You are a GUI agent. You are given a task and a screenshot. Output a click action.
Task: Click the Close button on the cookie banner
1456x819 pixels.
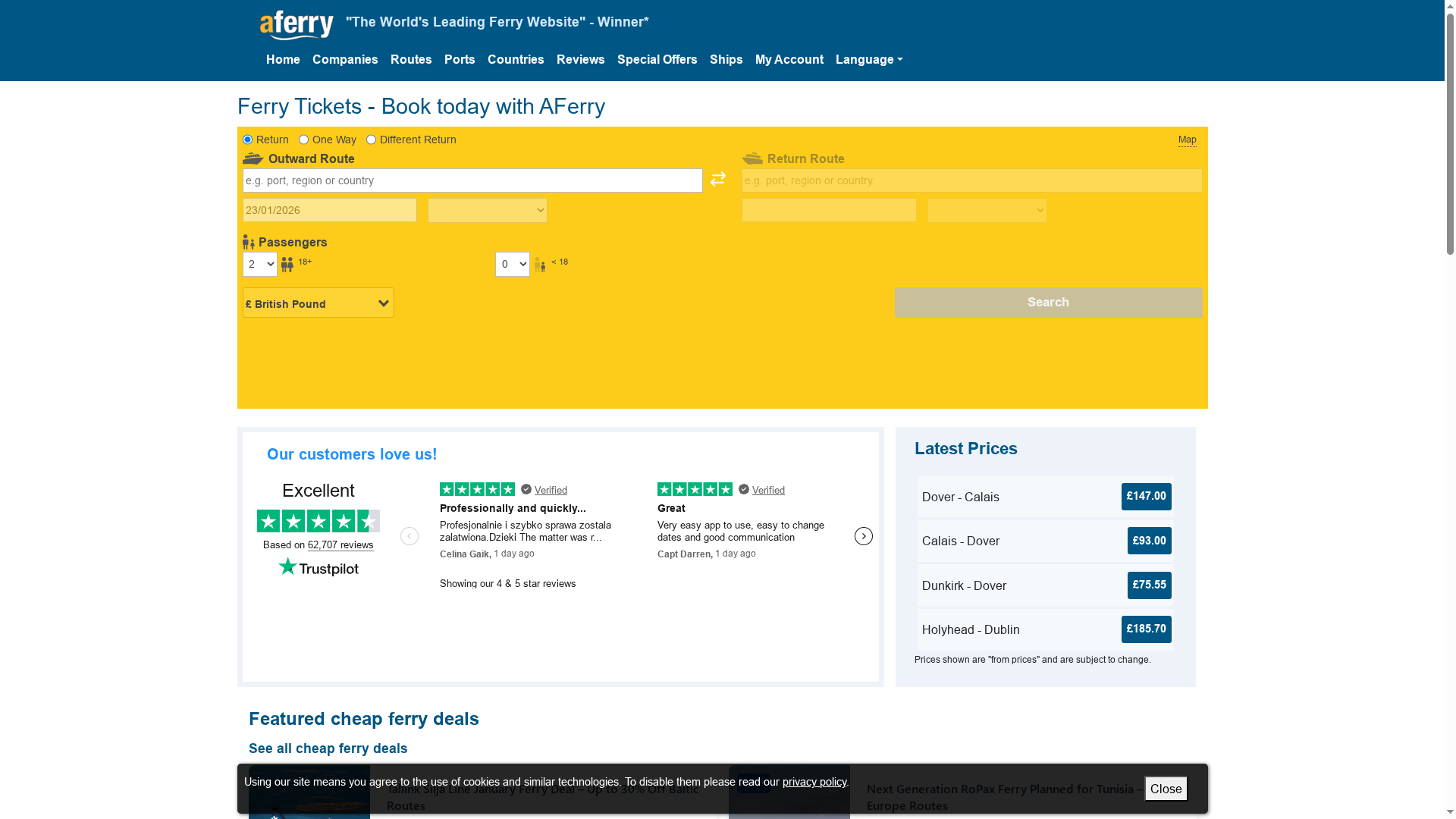click(1166, 789)
